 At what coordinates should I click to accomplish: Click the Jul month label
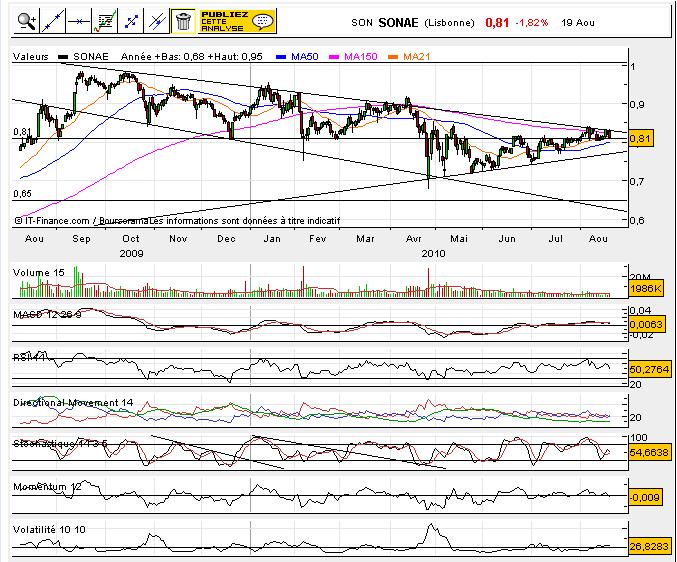[555, 238]
